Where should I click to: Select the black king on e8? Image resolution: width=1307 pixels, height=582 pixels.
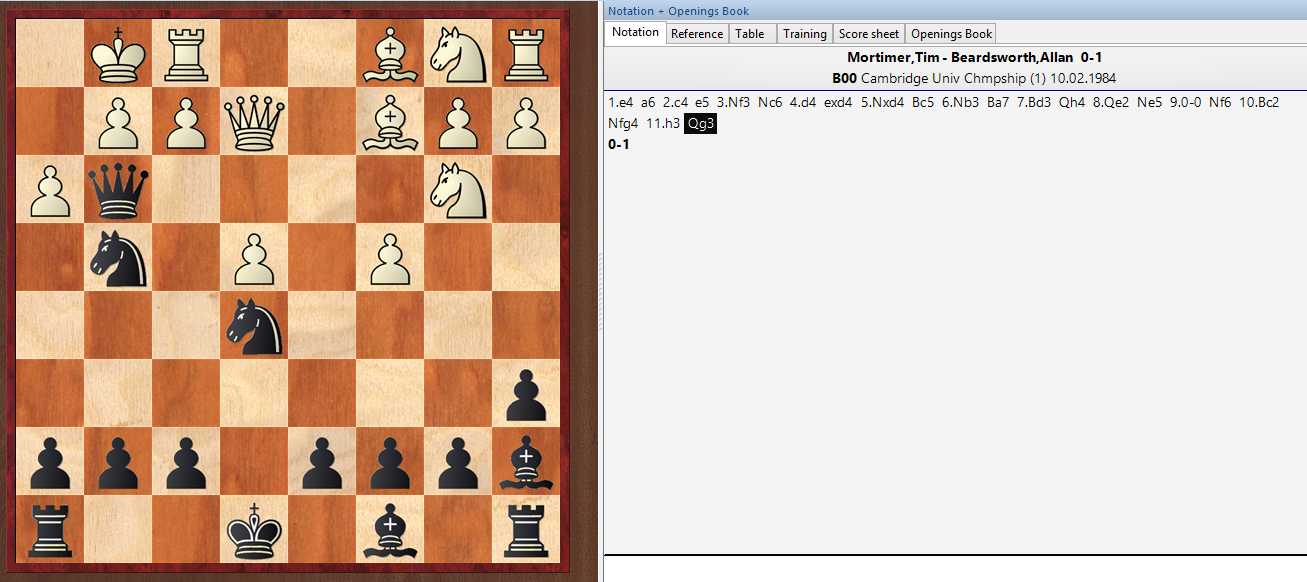coord(255,530)
